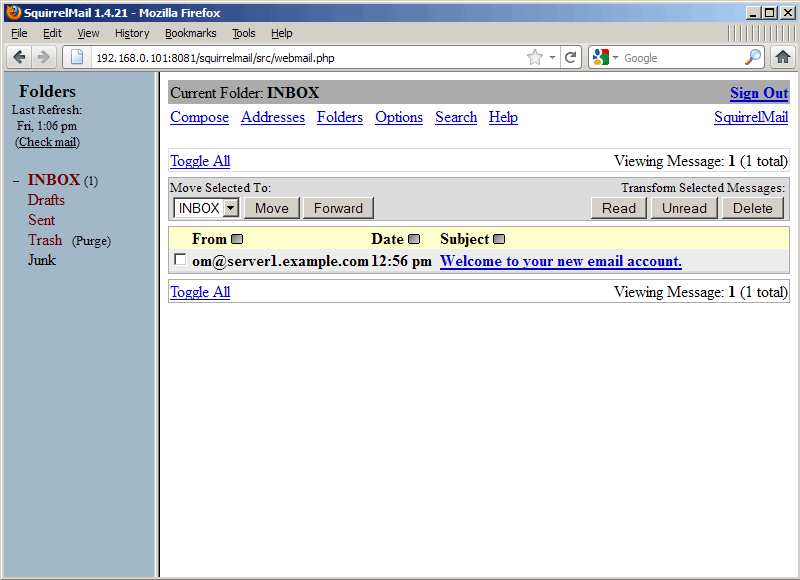Click the Google search magnifier icon
This screenshot has height=580, width=800.
click(752, 57)
